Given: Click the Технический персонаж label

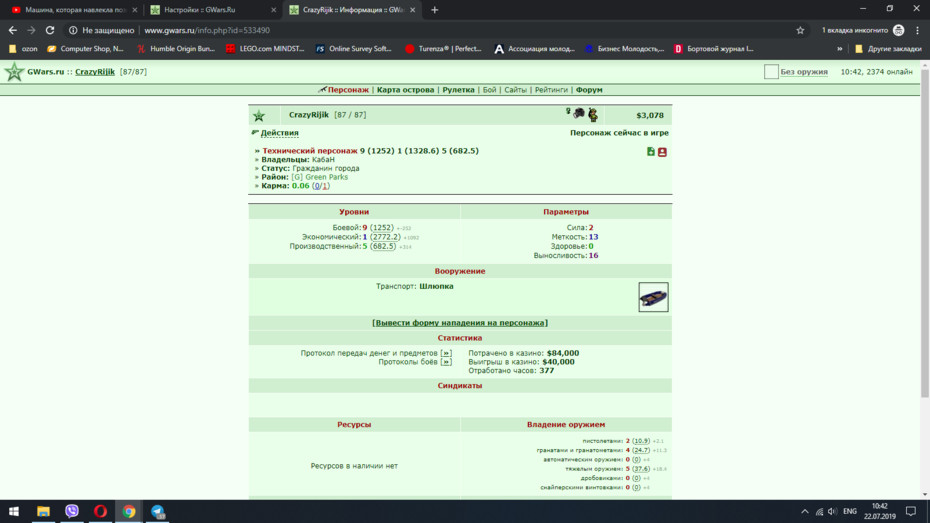Looking at the screenshot, I should [x=310, y=151].
